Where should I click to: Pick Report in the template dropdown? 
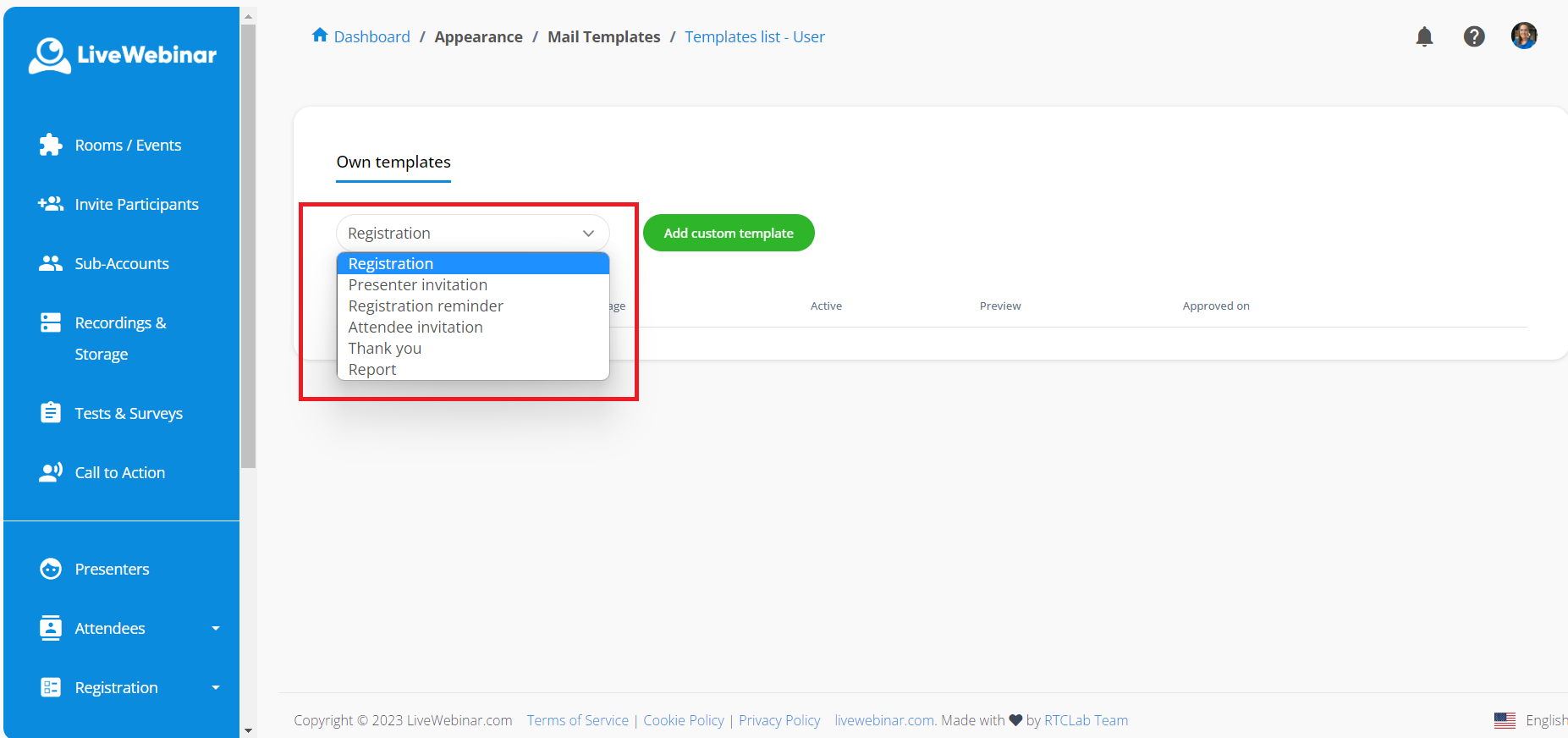click(372, 370)
